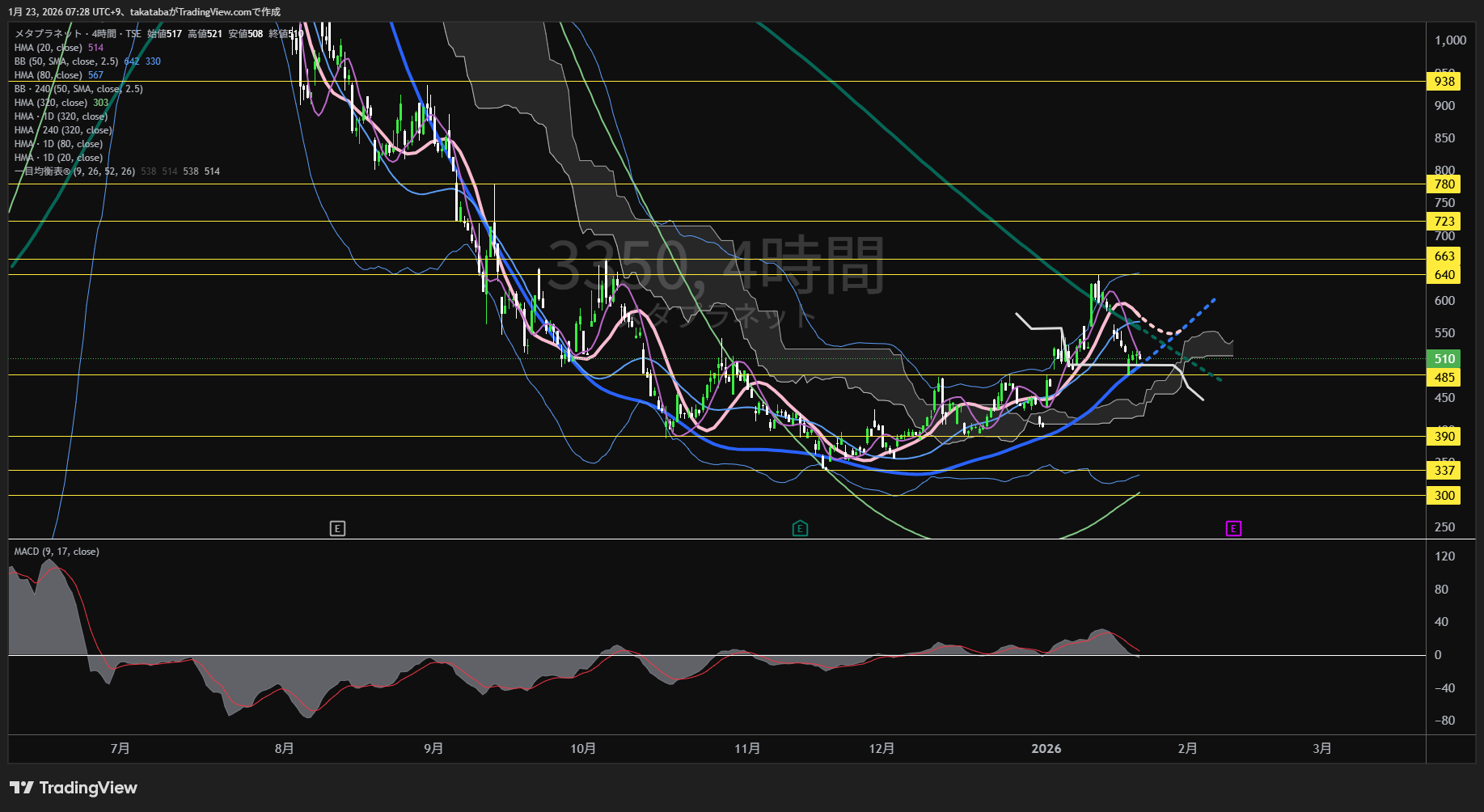Click the yellow 300 price level label
This screenshot has width=1484, height=812.
click(x=1444, y=496)
